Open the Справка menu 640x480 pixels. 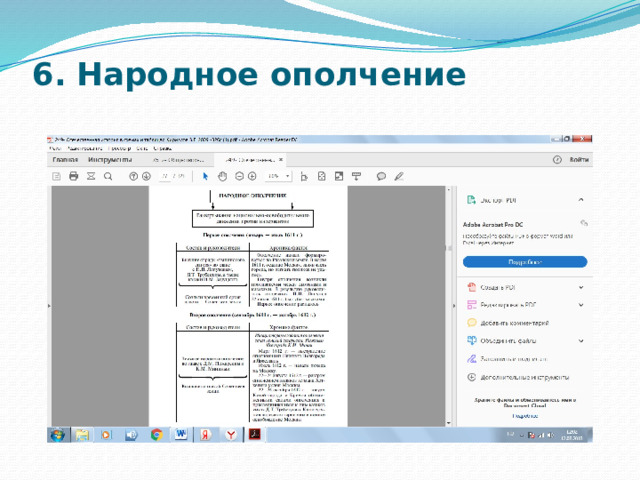(x=162, y=149)
